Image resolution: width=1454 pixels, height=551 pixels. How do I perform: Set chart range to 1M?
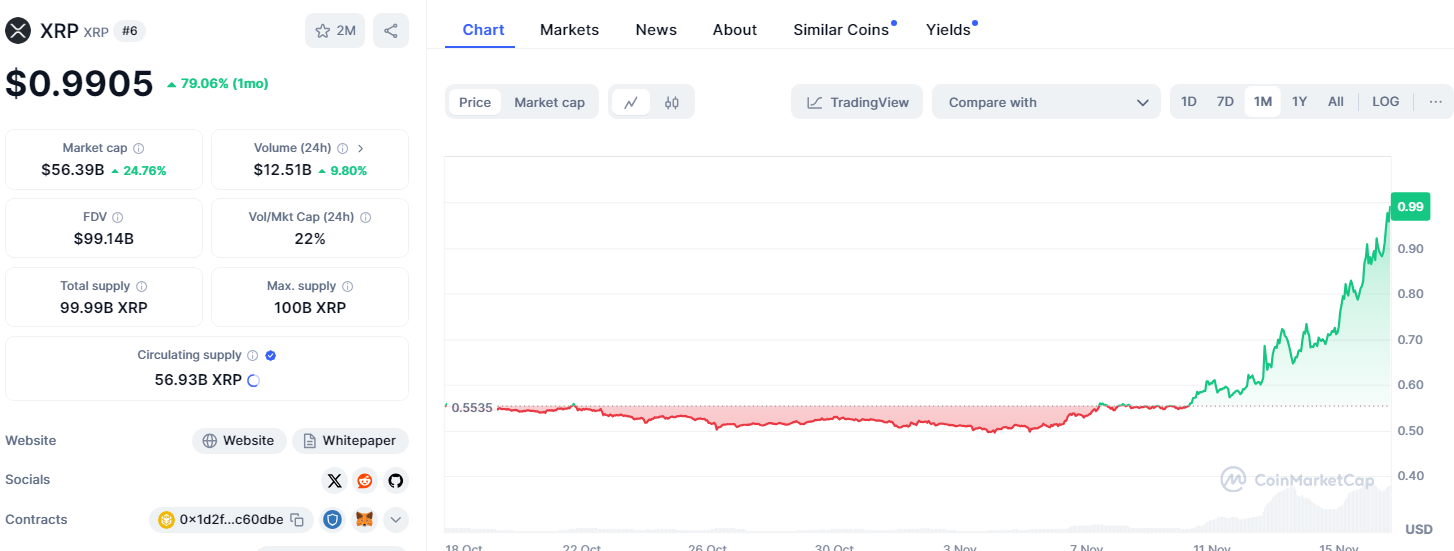point(1263,102)
